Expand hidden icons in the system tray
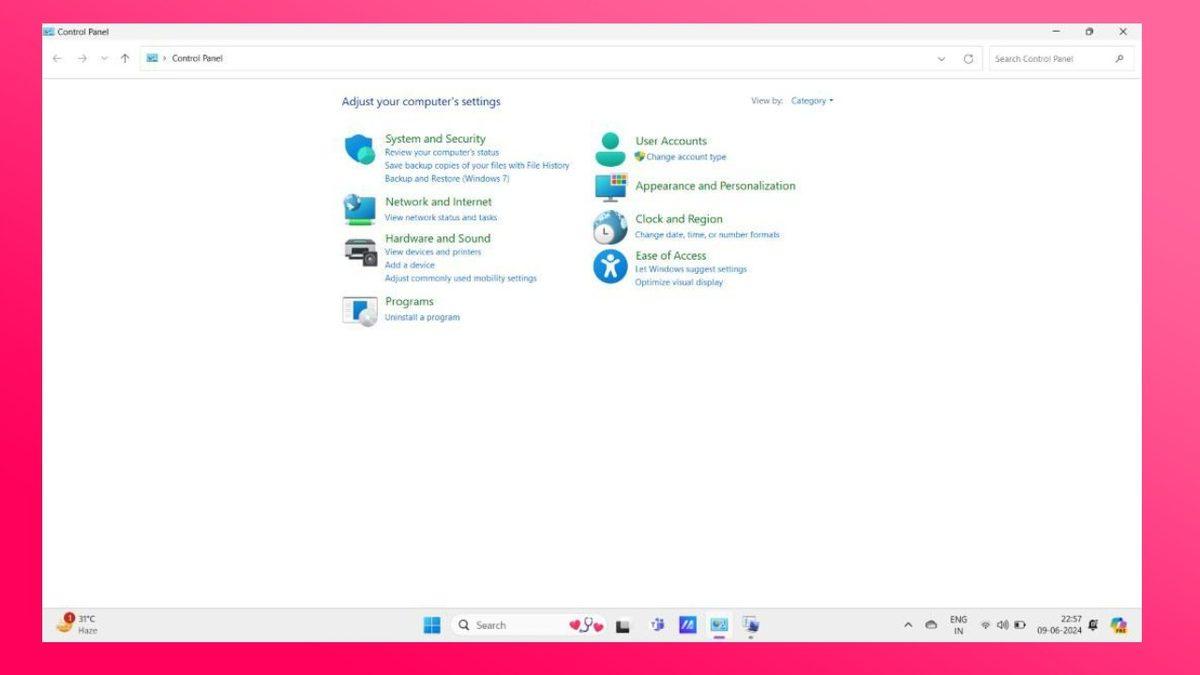 908,624
